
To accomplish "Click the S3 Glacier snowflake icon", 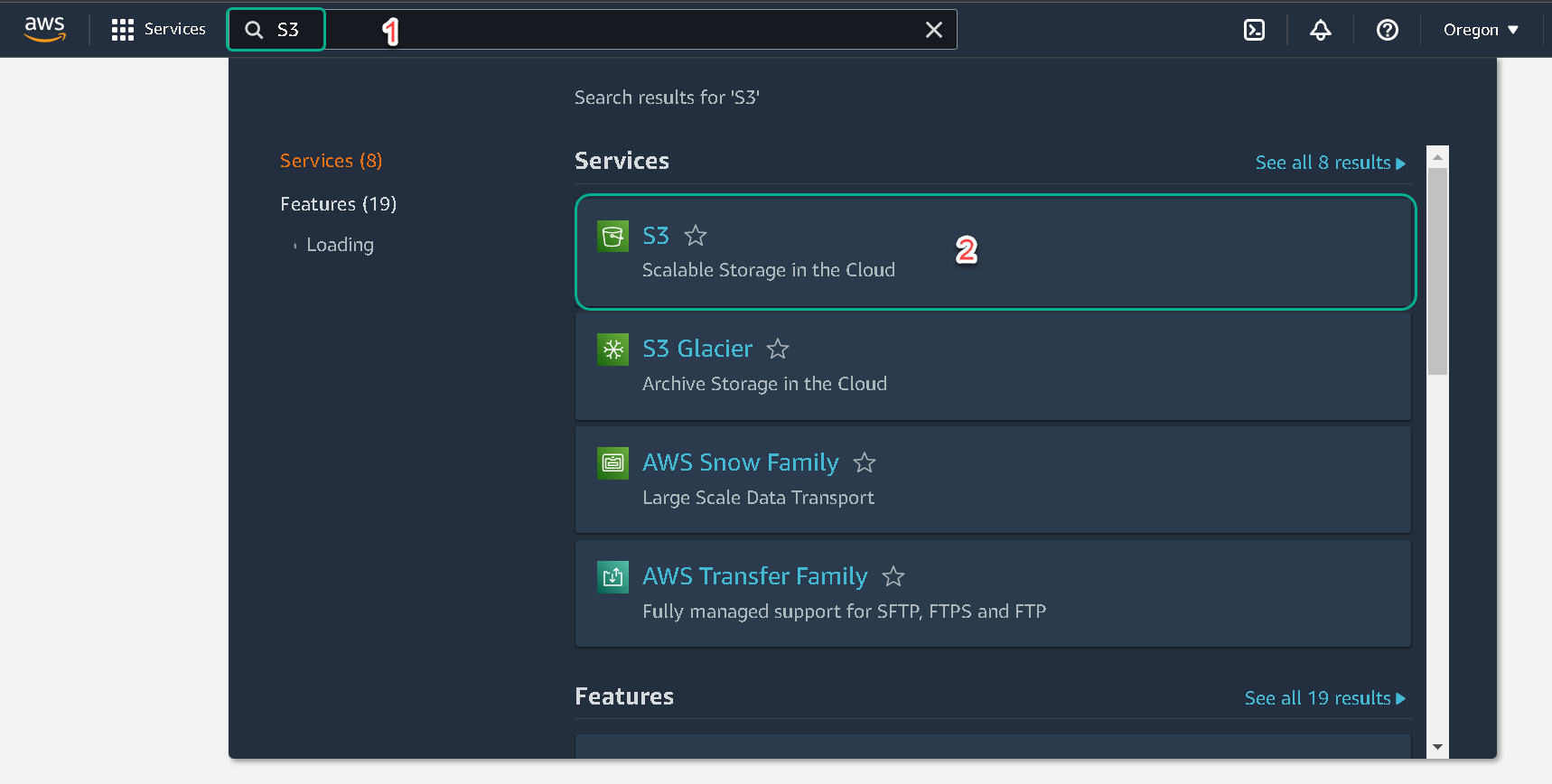I will tap(613, 350).
